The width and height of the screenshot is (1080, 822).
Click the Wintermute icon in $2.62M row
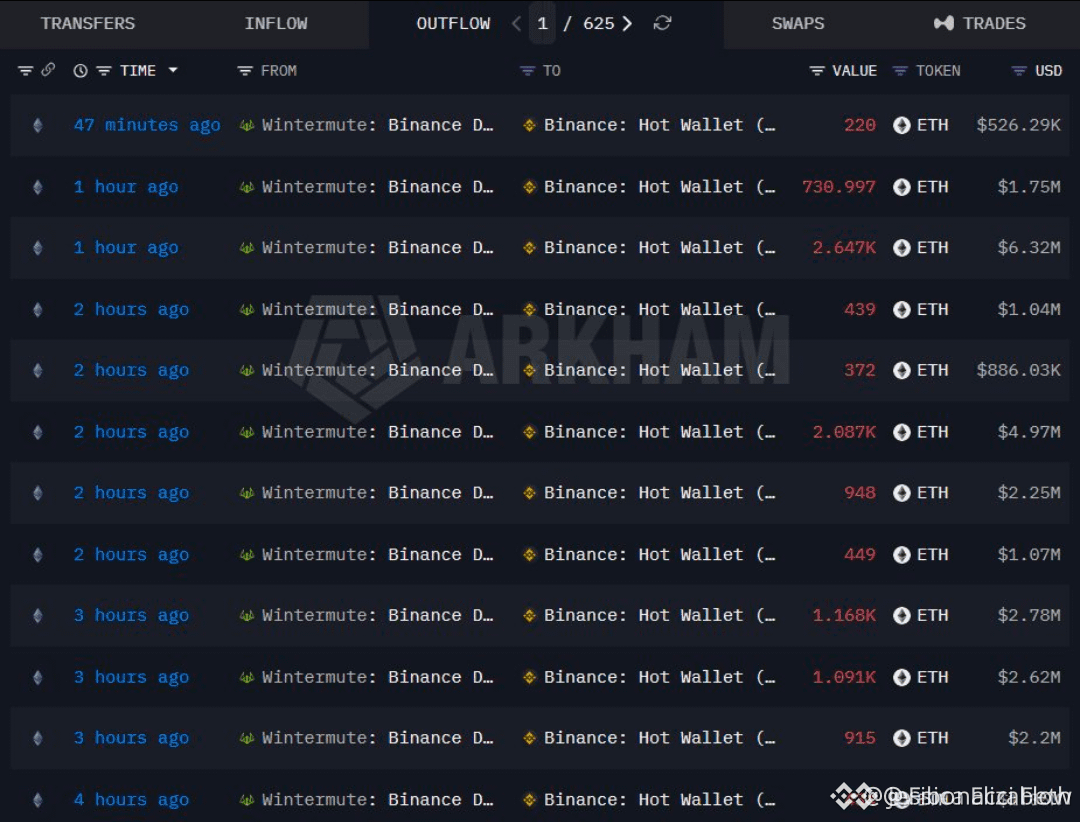tap(247, 677)
